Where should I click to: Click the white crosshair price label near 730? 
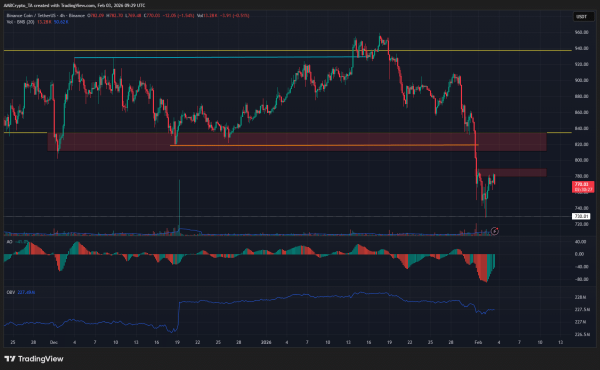click(581, 217)
